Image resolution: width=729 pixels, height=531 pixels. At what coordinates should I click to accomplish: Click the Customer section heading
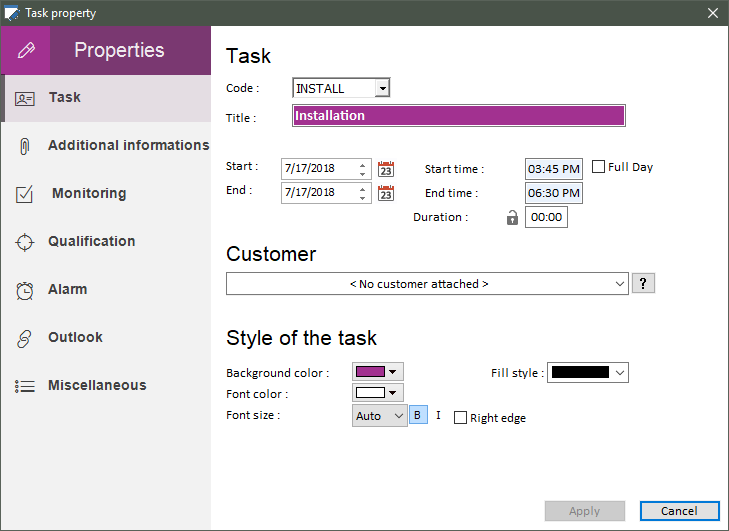(x=271, y=254)
